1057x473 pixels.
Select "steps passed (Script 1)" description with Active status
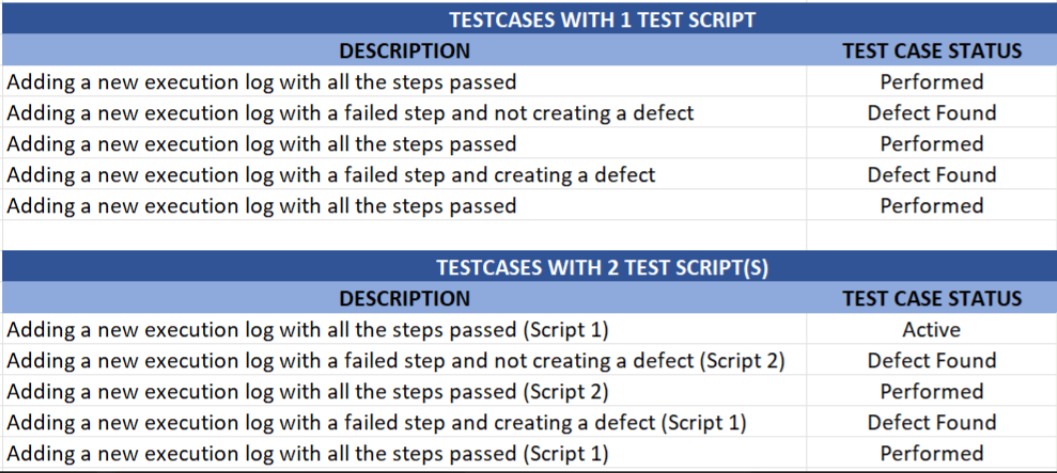[404, 329]
